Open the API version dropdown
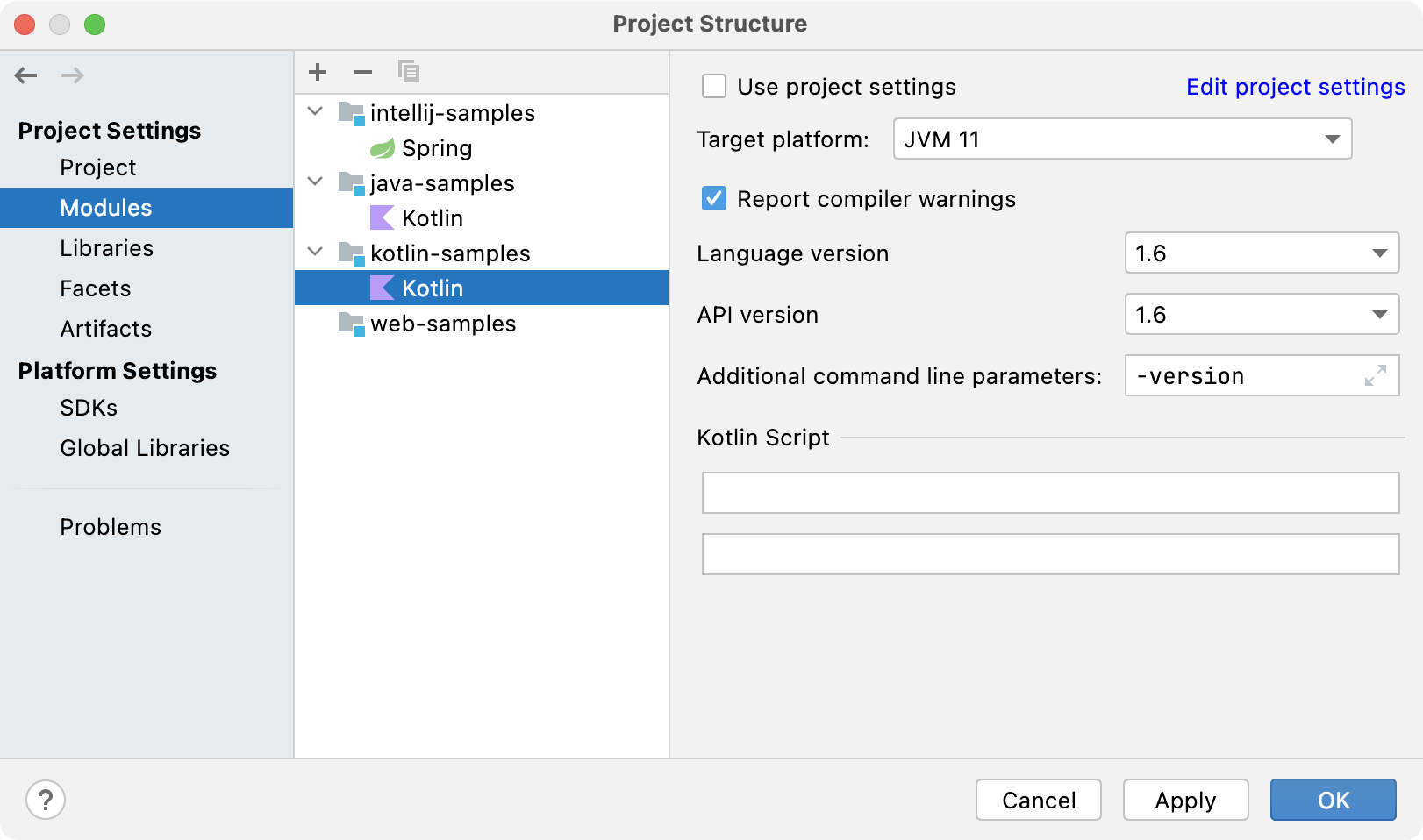The width and height of the screenshot is (1423, 840). pos(1262,314)
